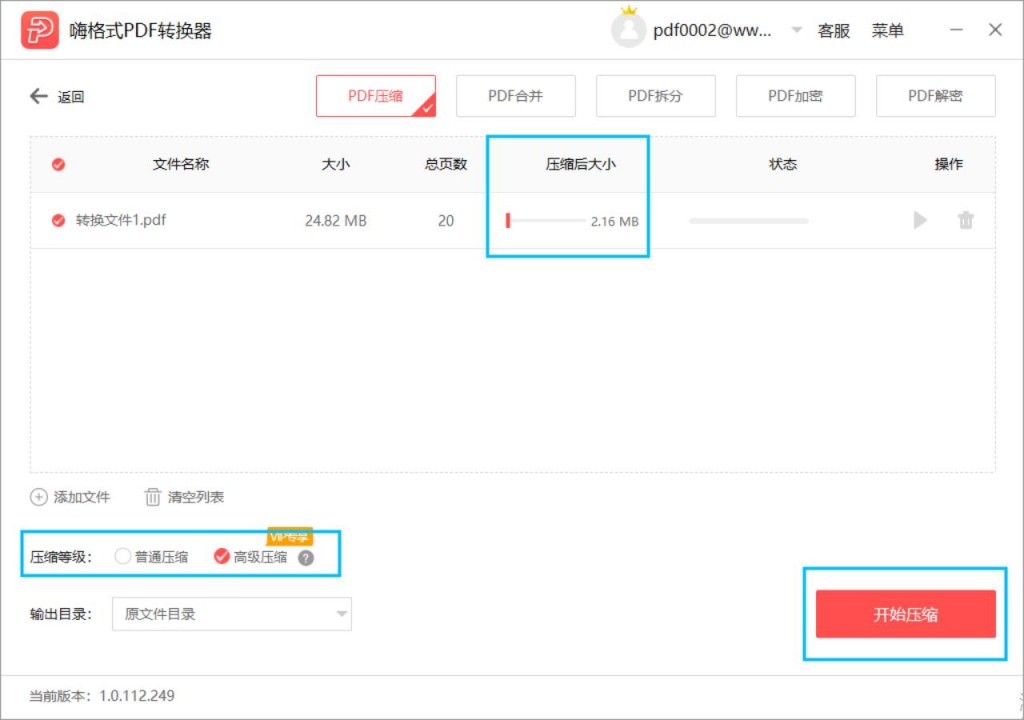Viewport: 1024px width, 720px height.
Task: Toggle the select-all files checkbox in header
Action: coord(58,165)
